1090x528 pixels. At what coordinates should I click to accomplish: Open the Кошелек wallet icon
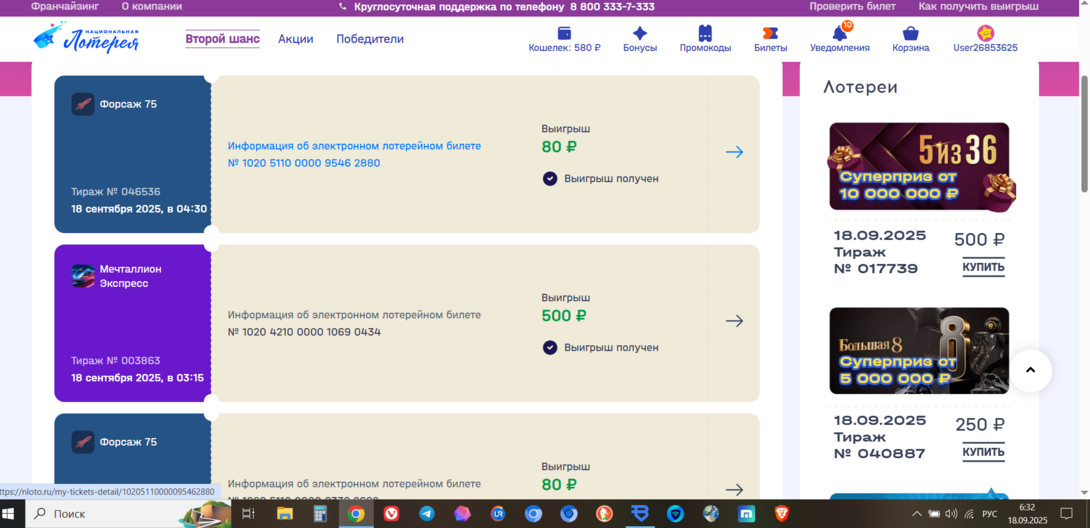(564, 33)
